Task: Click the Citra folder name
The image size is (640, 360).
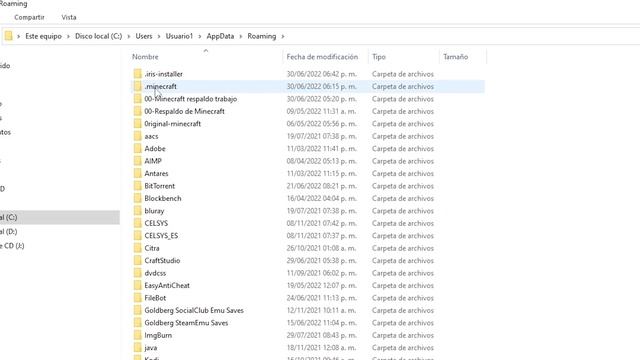Action: coord(152,248)
